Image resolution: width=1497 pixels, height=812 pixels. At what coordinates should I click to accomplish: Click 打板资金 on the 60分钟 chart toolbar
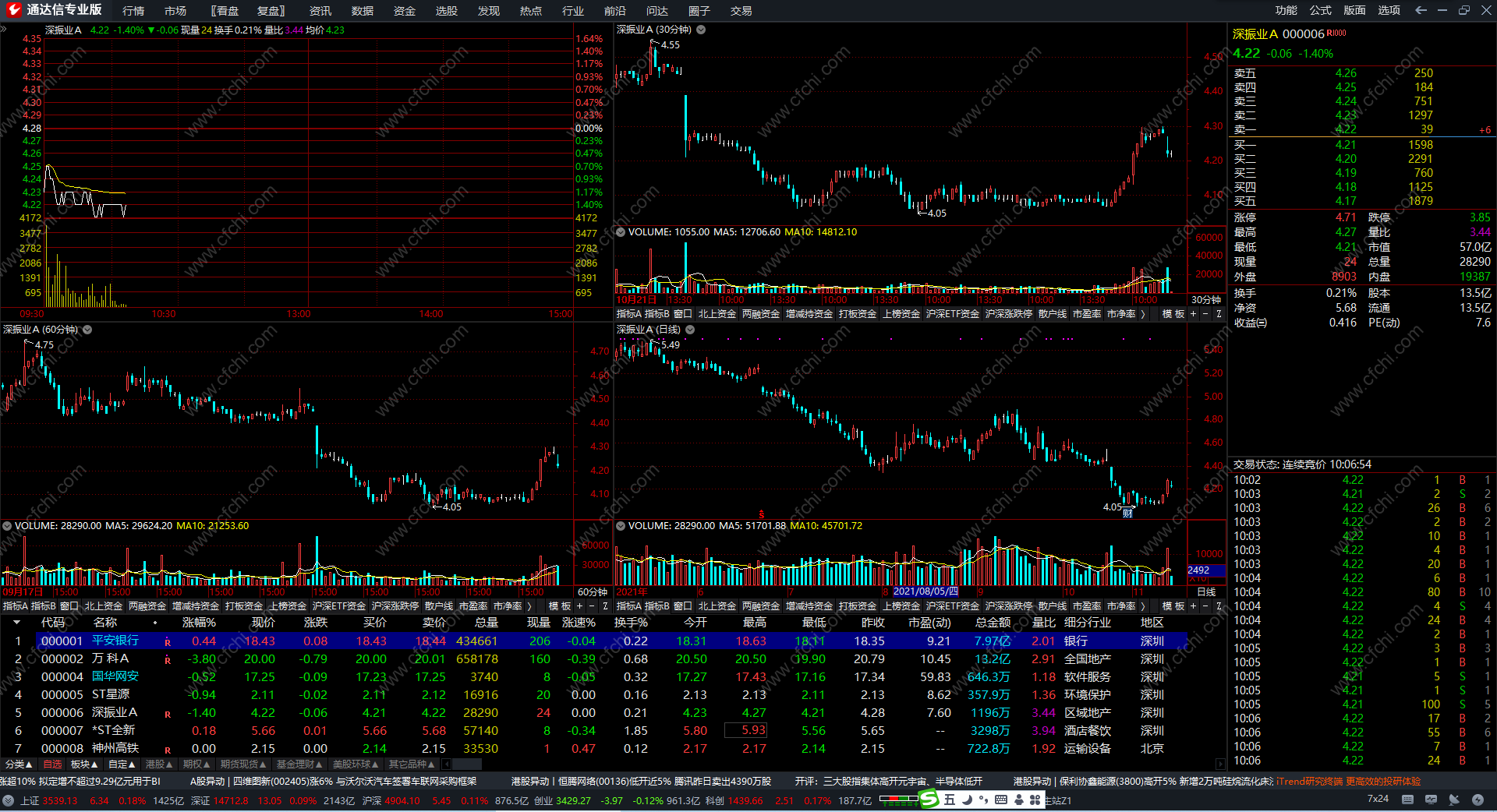244,606
